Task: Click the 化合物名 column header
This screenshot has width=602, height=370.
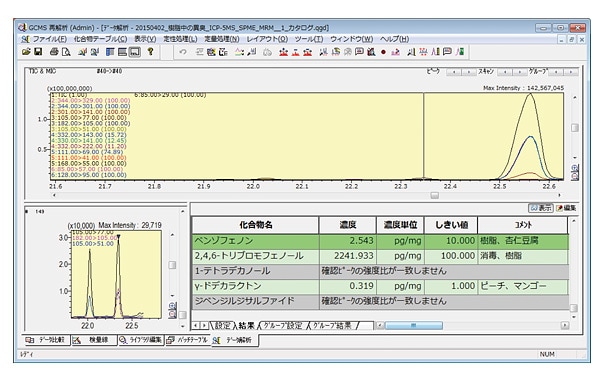Action: tap(256, 225)
